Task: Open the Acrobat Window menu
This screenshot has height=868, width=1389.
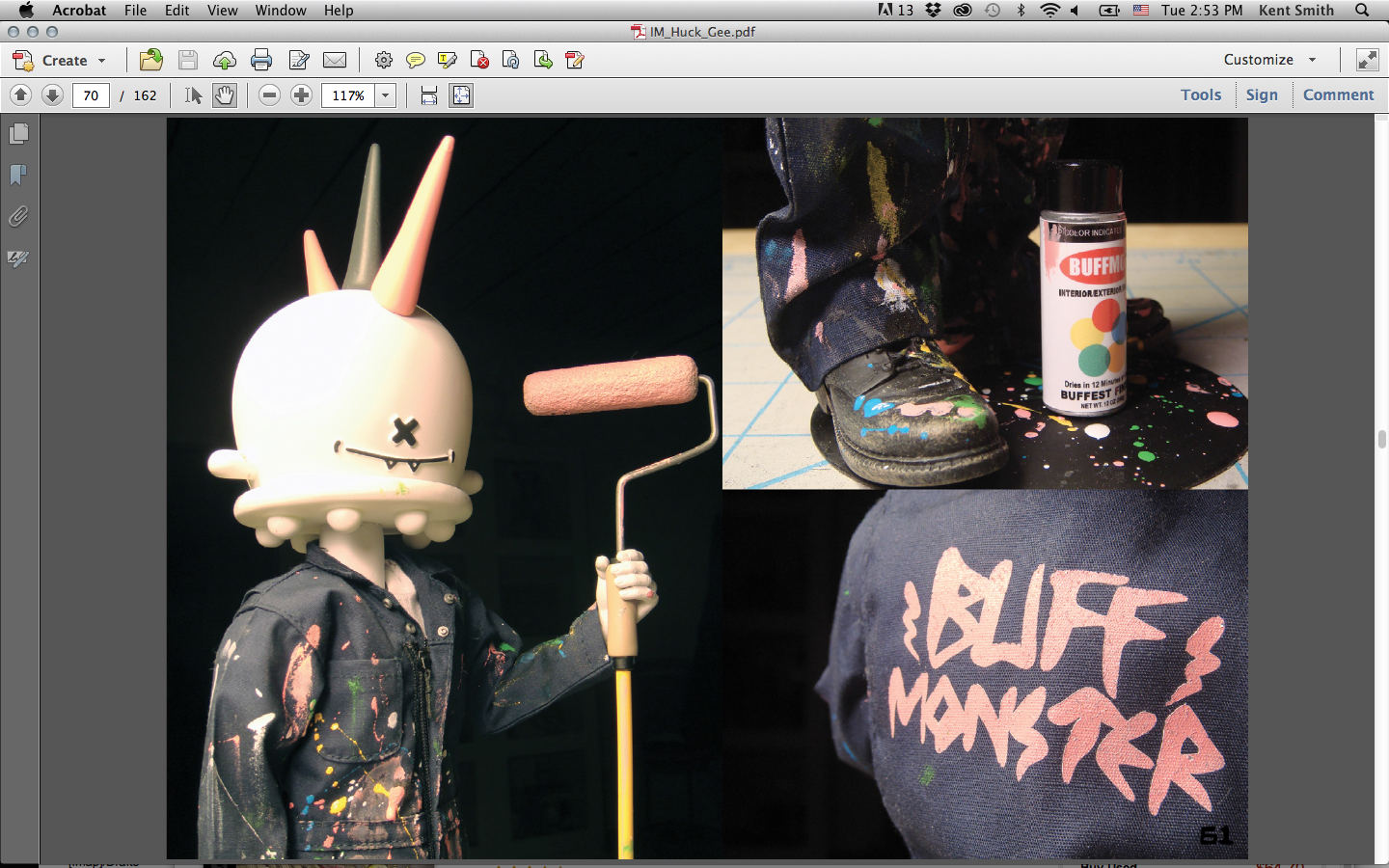Action: tap(281, 11)
